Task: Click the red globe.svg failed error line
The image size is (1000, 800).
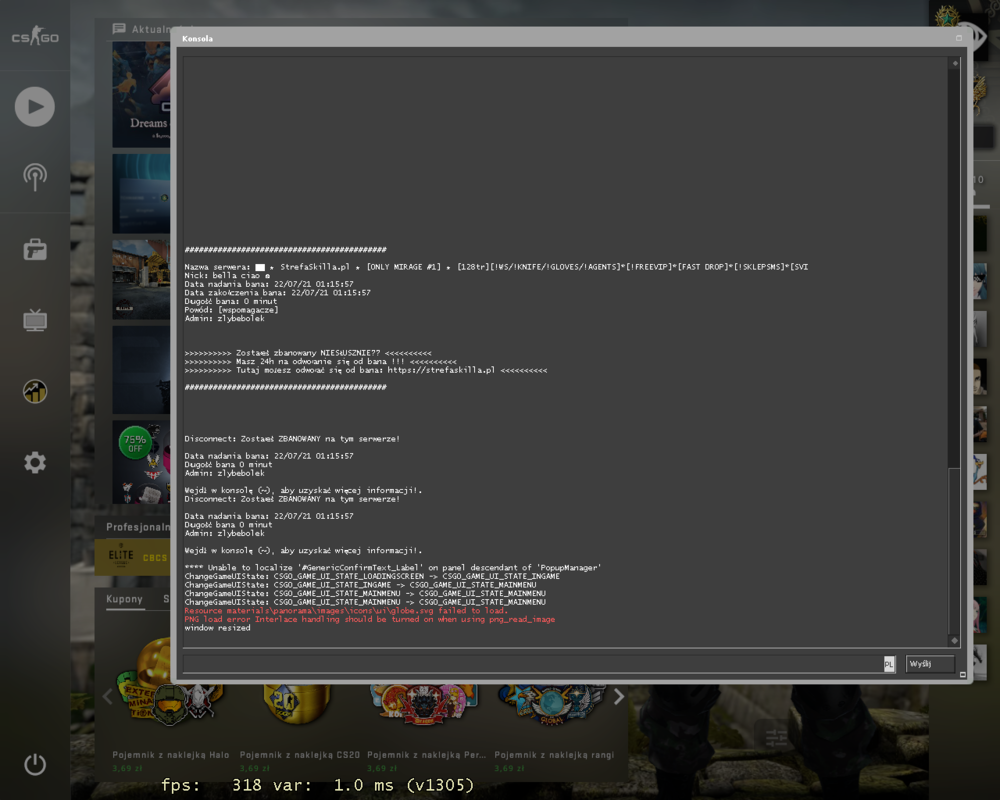Action: [346, 611]
